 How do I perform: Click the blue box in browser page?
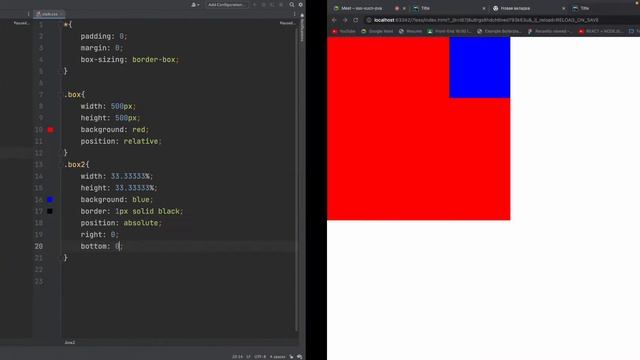pos(480,67)
